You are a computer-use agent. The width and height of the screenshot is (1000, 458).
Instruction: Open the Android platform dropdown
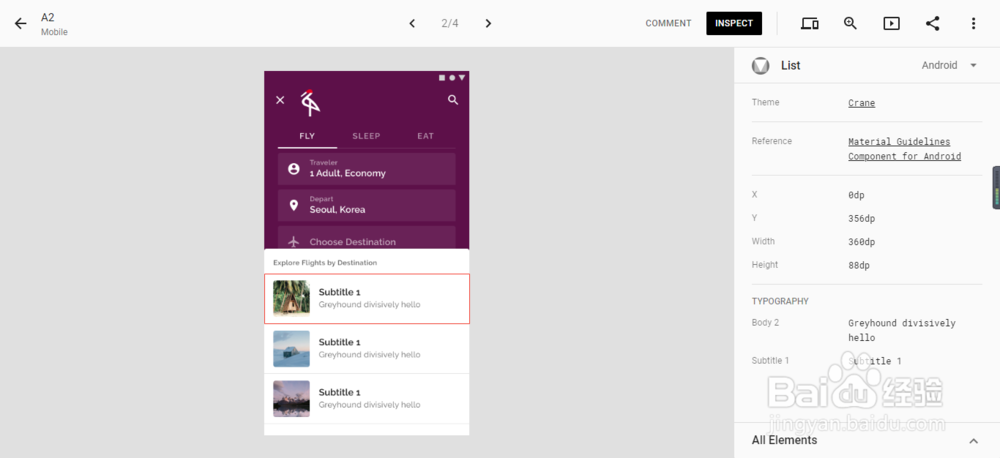(x=949, y=65)
